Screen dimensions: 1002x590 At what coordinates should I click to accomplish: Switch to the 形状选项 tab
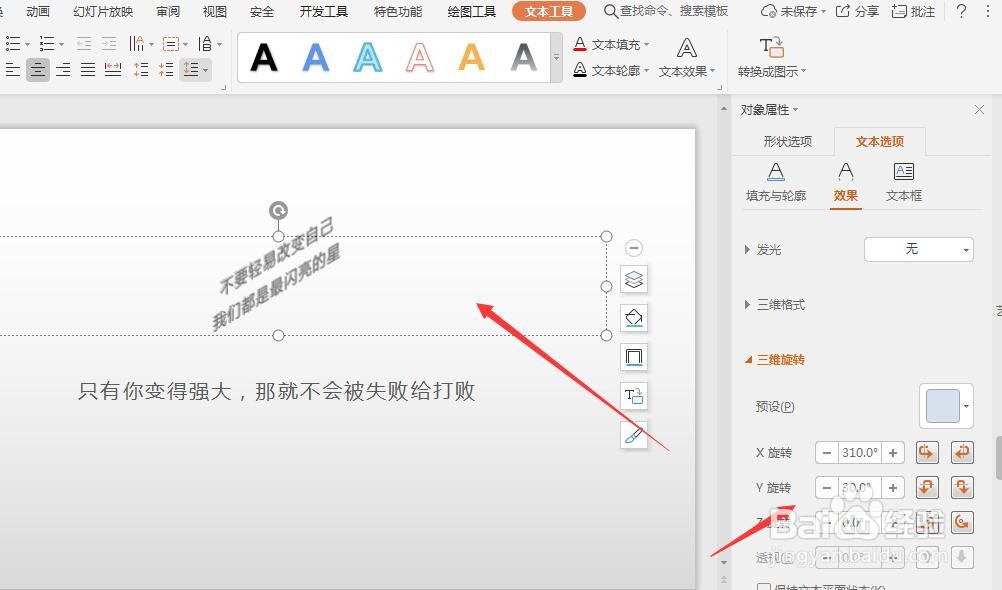[786, 141]
